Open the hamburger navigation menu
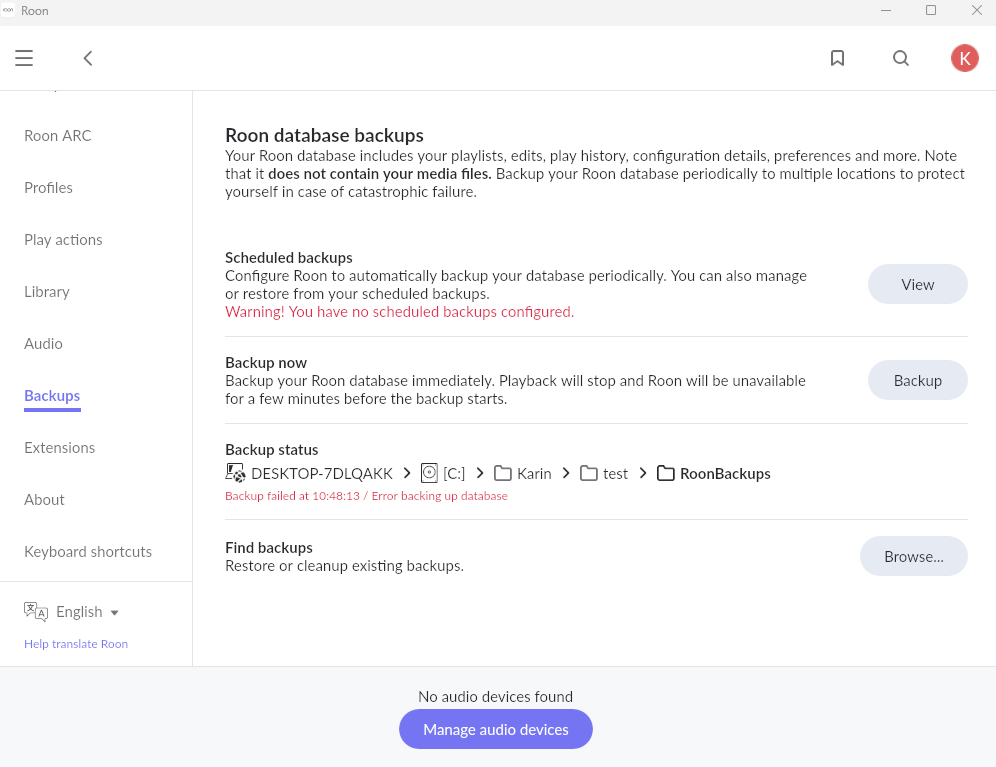The height and width of the screenshot is (767, 996). (24, 58)
